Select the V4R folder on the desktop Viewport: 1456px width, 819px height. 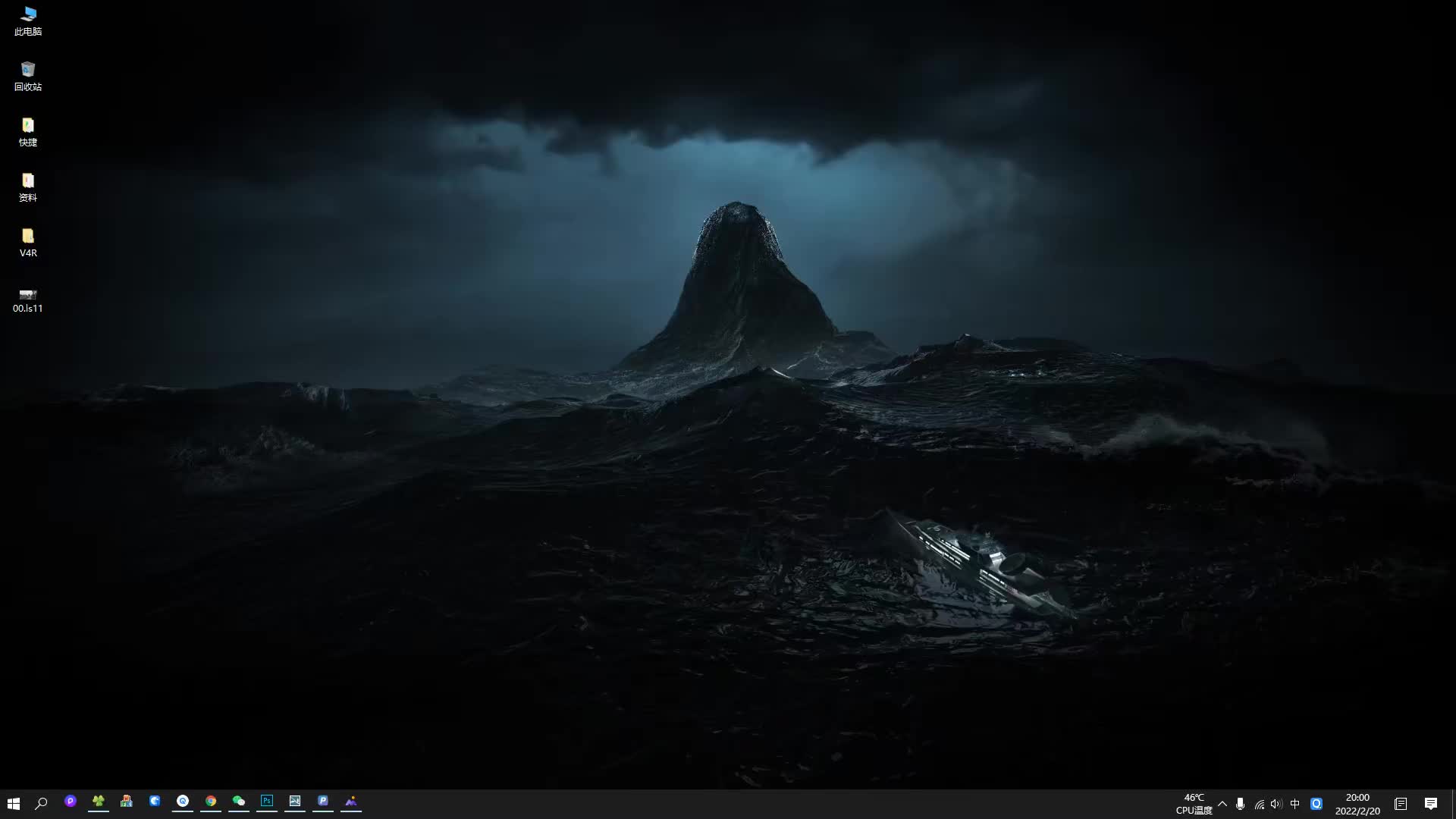tap(28, 243)
